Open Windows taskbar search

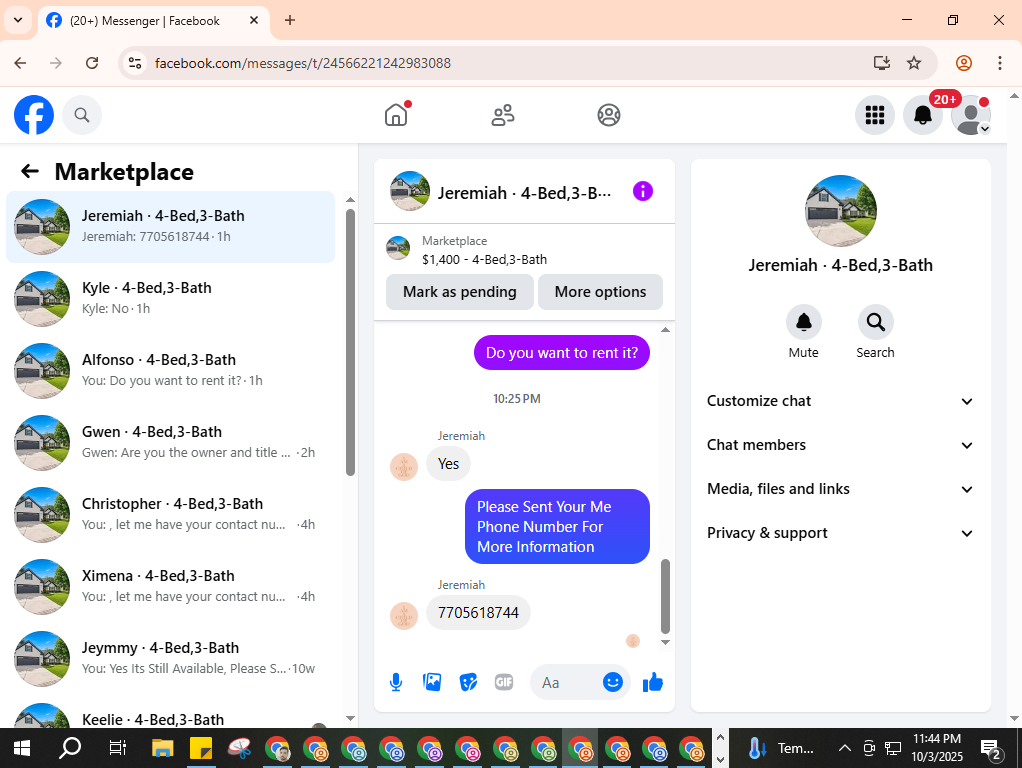(69, 748)
